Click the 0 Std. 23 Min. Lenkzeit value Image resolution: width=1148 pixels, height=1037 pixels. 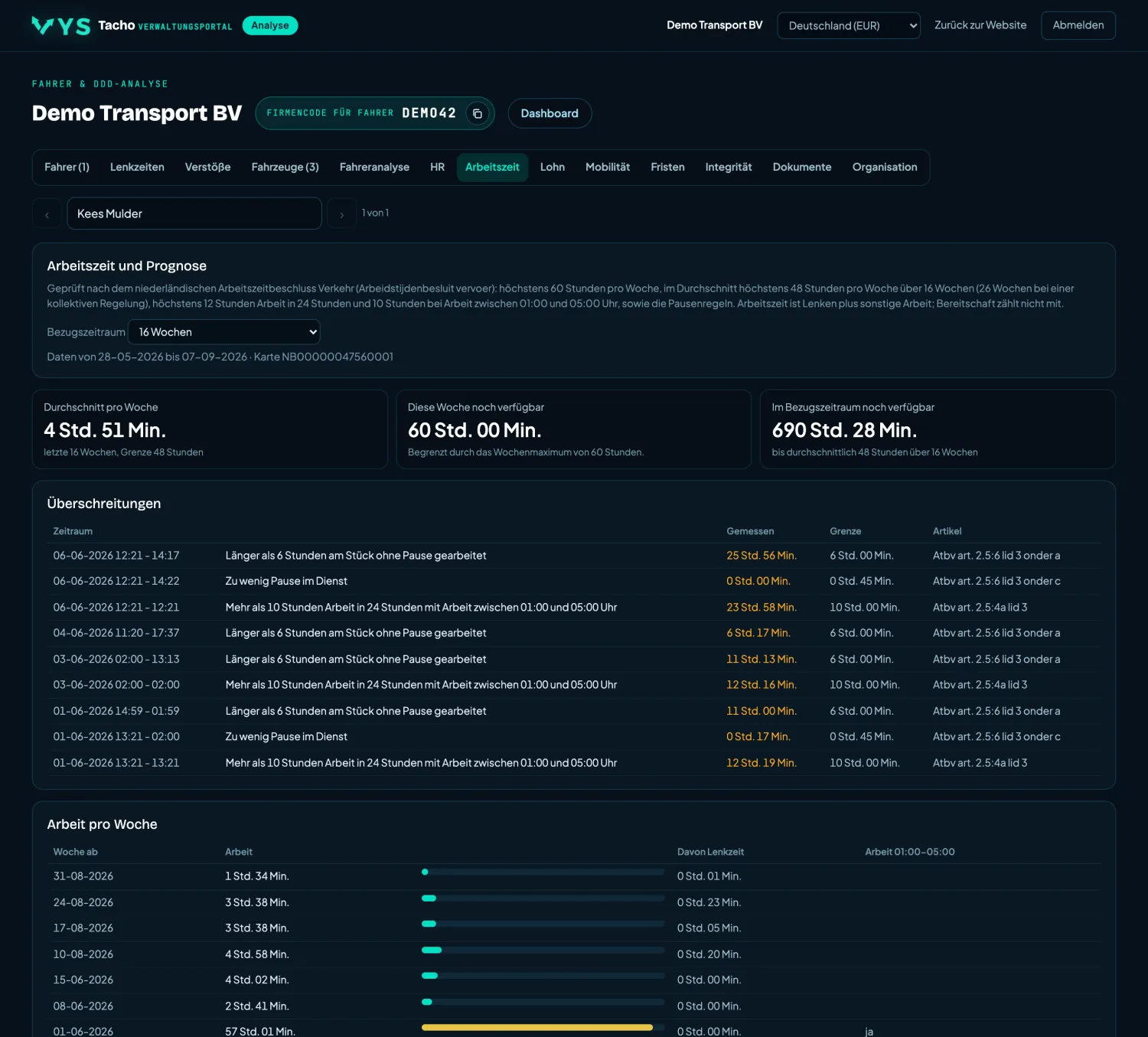coord(709,902)
